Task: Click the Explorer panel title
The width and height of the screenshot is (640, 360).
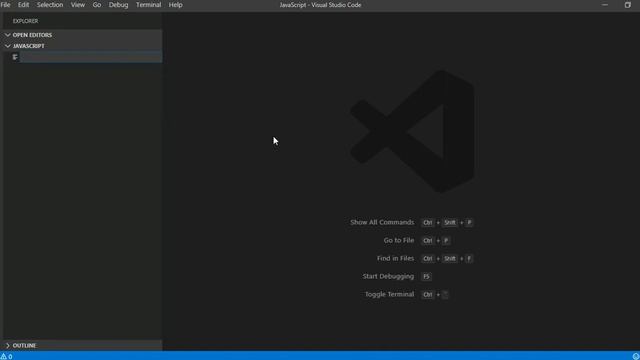Action: [x=25, y=21]
